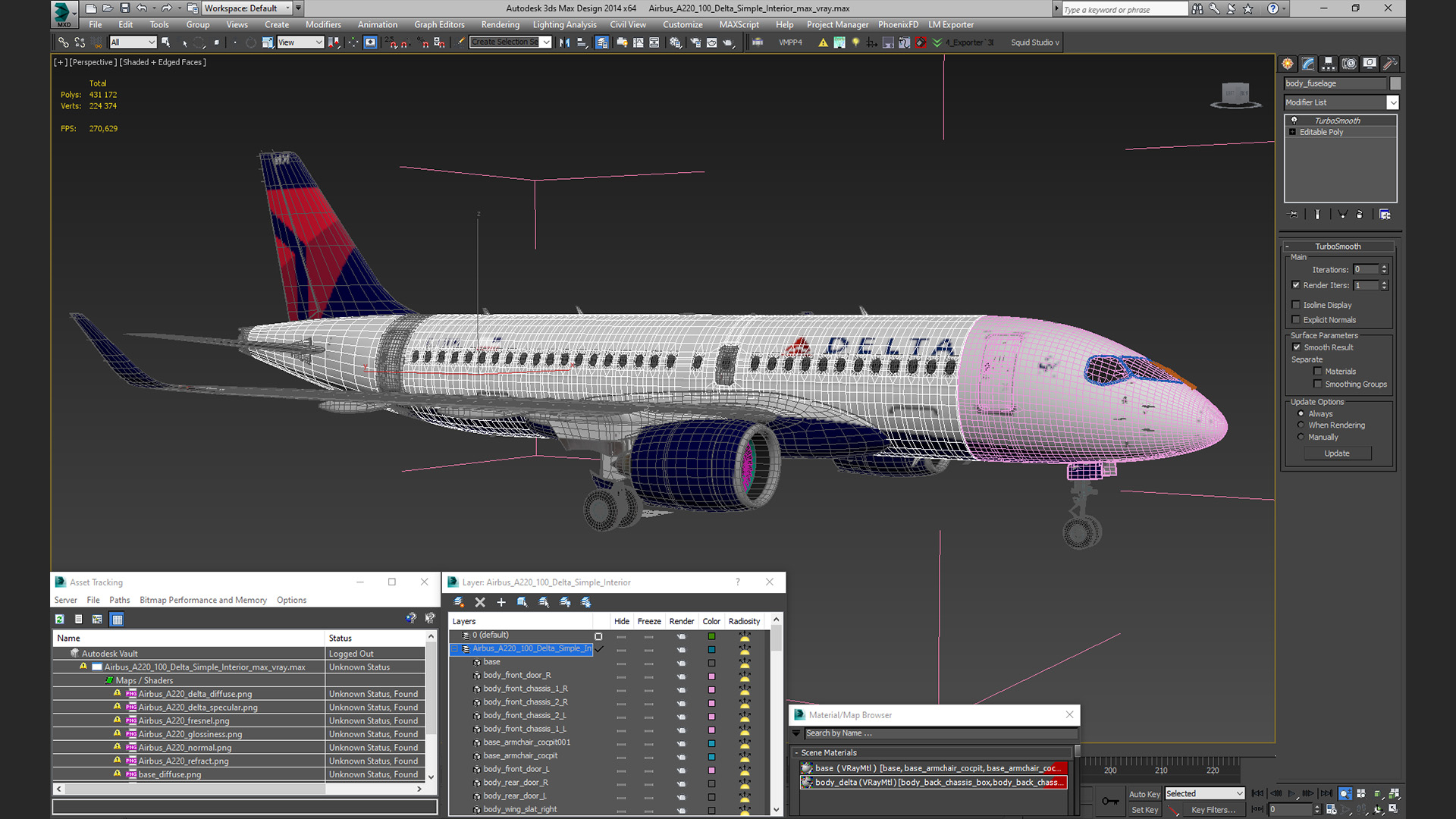Expand the Editable Poly modifier entry
The image size is (1456, 819).
(1293, 132)
